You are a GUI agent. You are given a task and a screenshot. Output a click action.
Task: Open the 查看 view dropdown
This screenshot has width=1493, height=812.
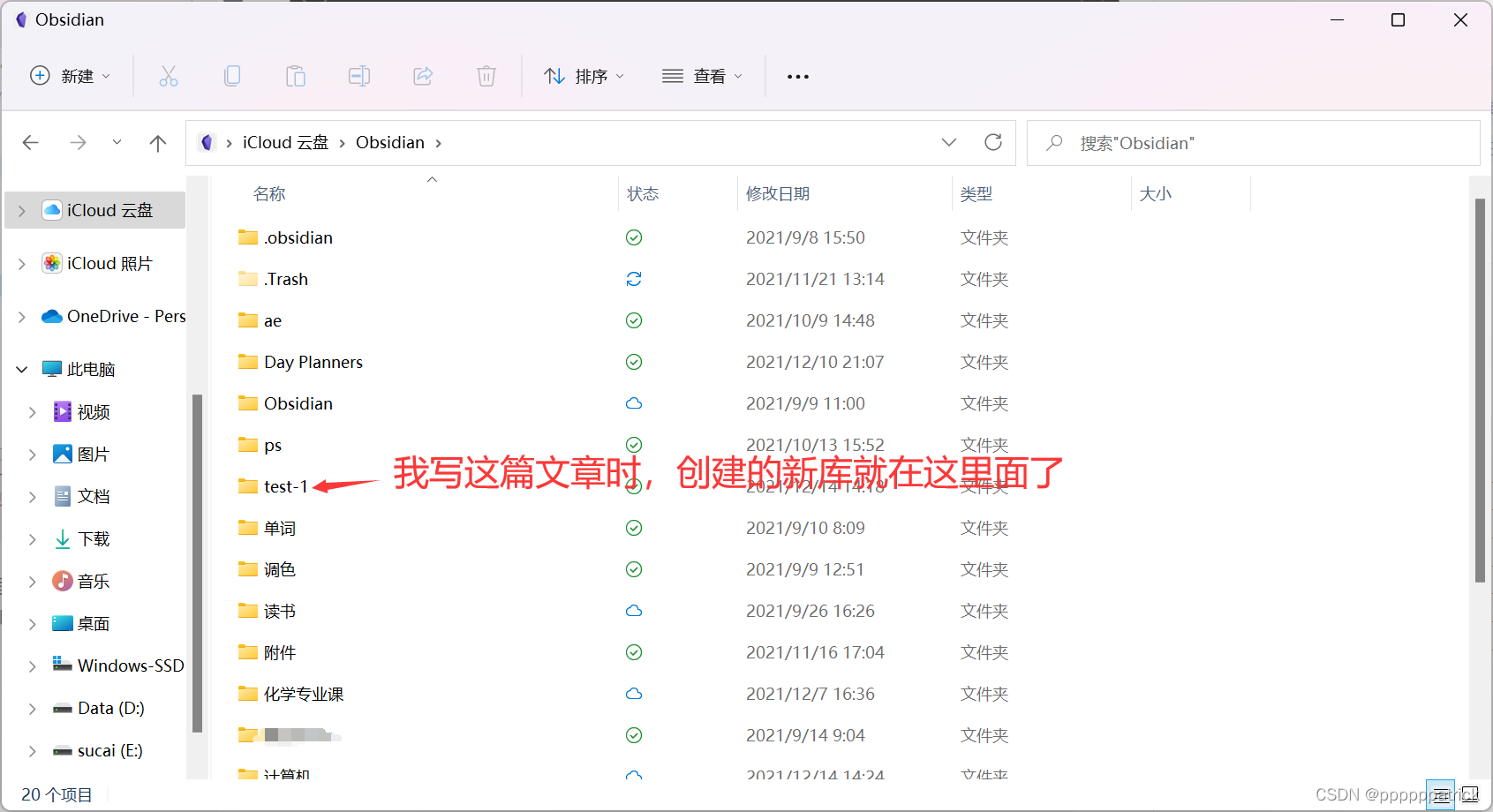pos(702,76)
